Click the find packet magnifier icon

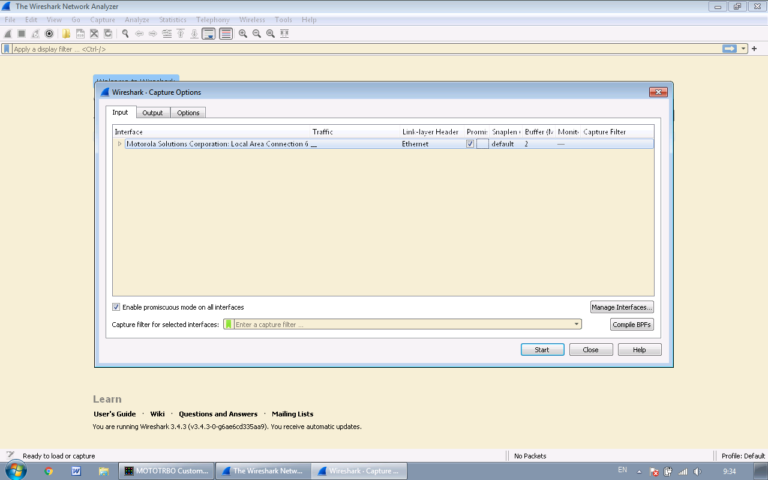(x=125, y=33)
